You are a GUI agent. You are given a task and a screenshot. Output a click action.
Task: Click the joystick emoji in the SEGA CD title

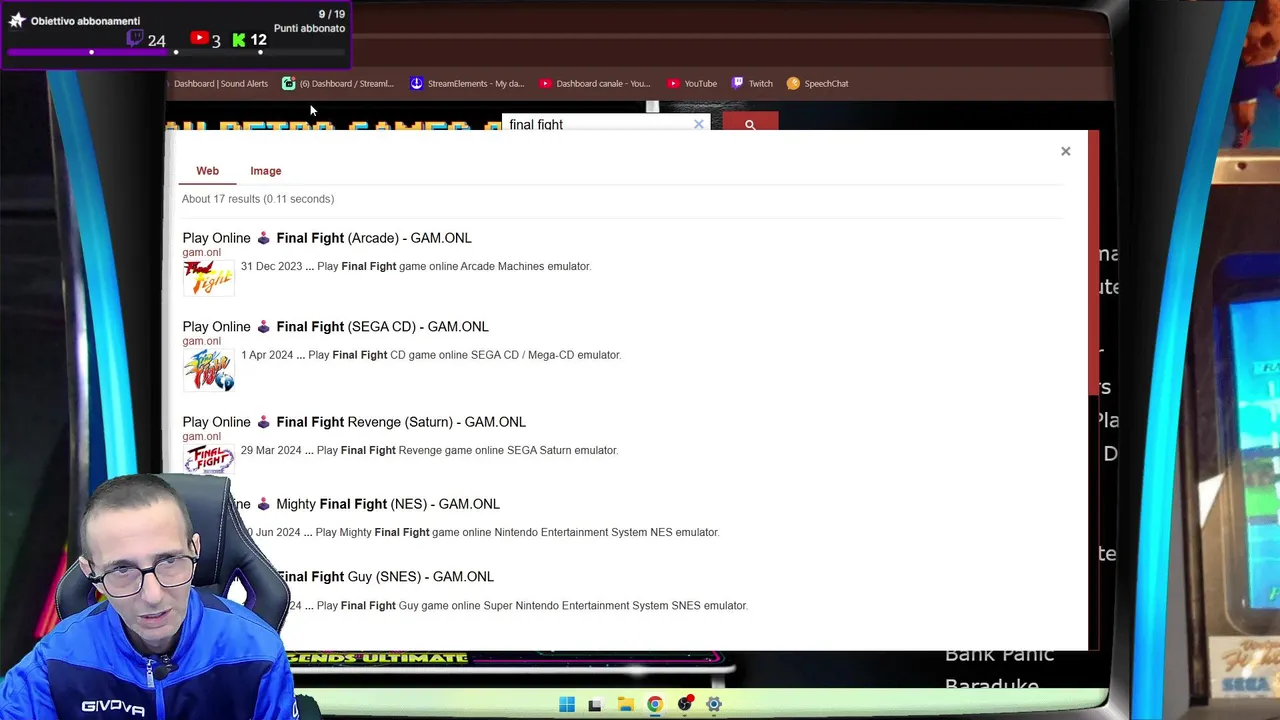(x=264, y=327)
